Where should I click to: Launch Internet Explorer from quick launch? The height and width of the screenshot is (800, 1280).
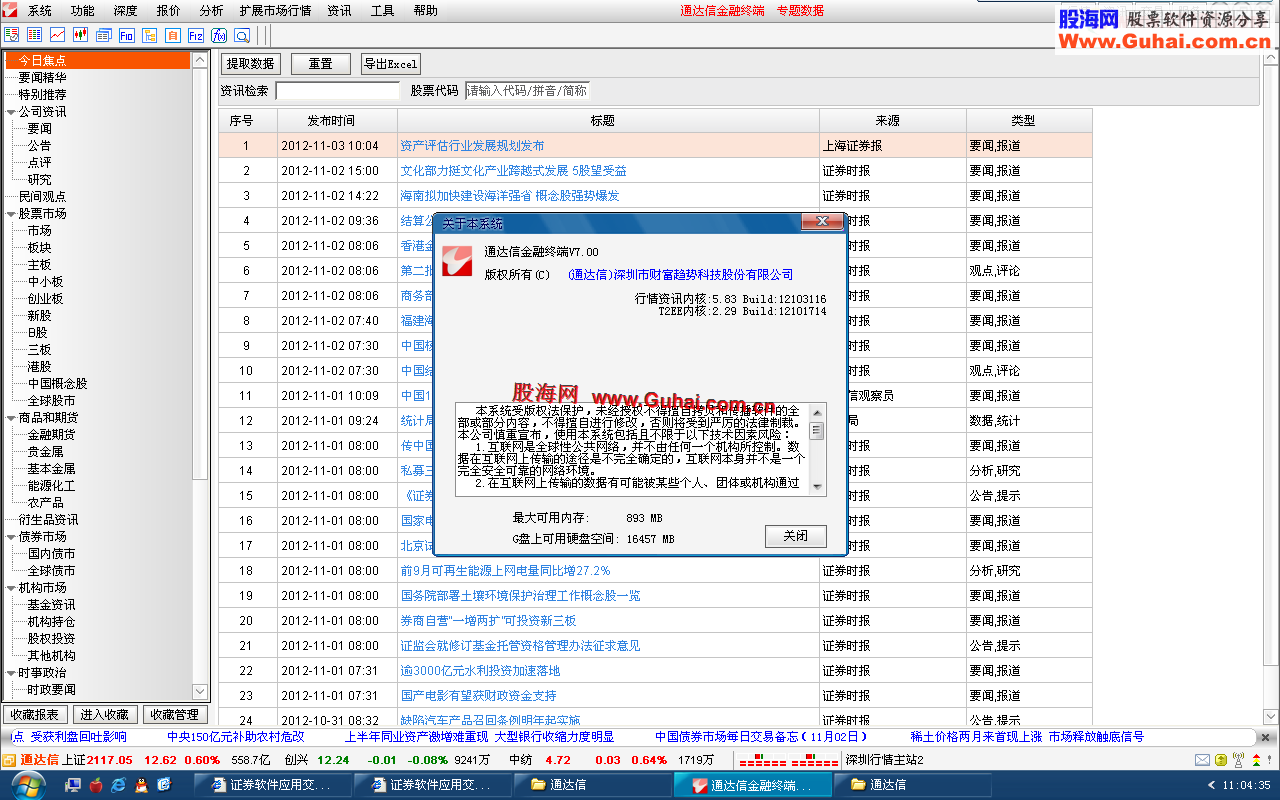(x=119, y=785)
